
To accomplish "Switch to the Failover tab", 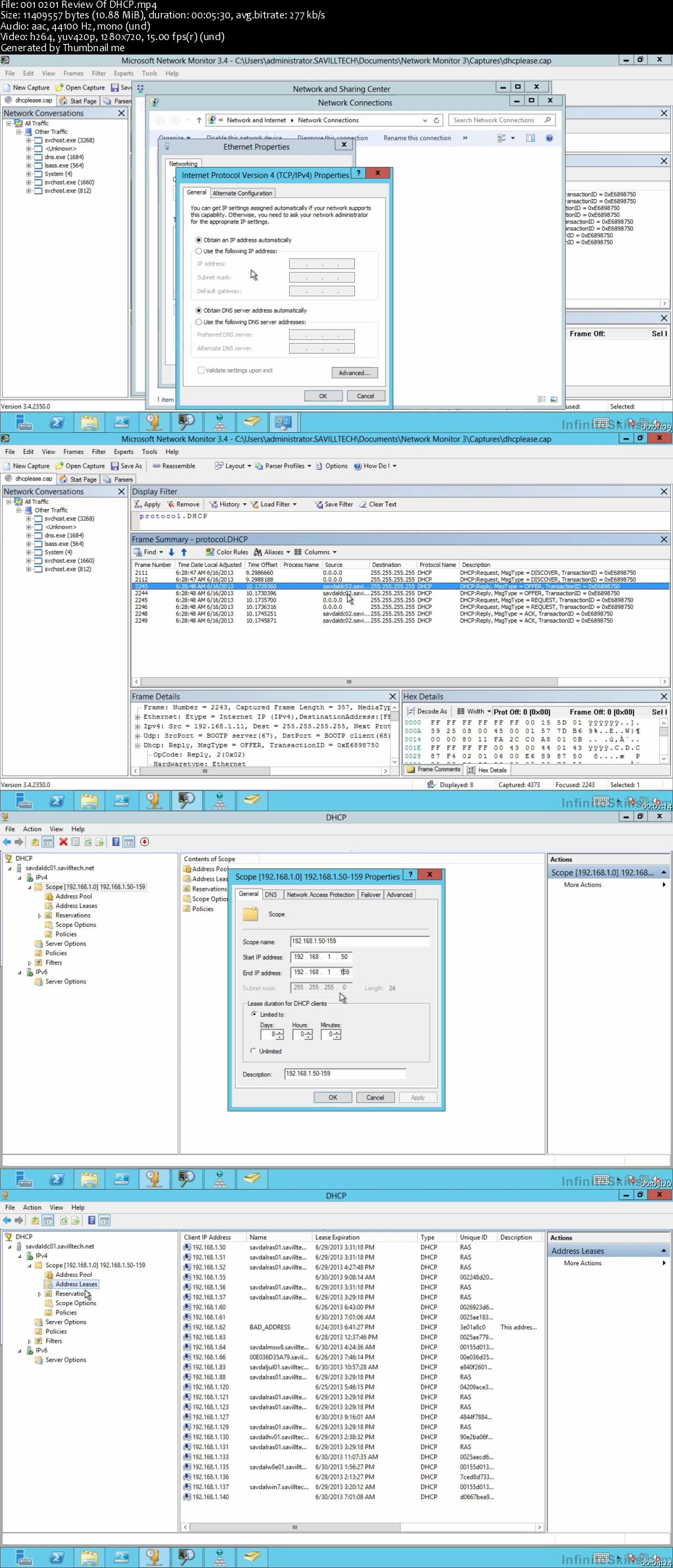I will pyautogui.click(x=371, y=895).
